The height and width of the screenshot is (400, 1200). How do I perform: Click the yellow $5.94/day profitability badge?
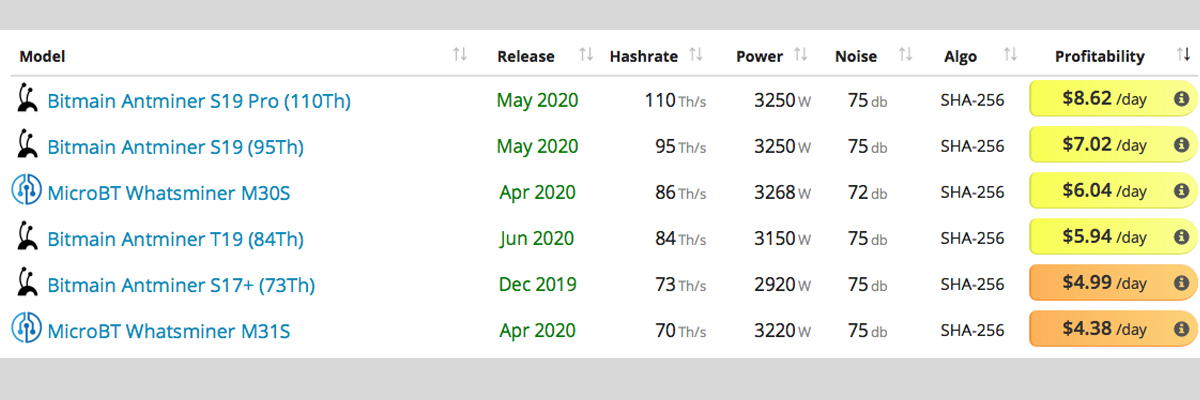tap(1113, 237)
